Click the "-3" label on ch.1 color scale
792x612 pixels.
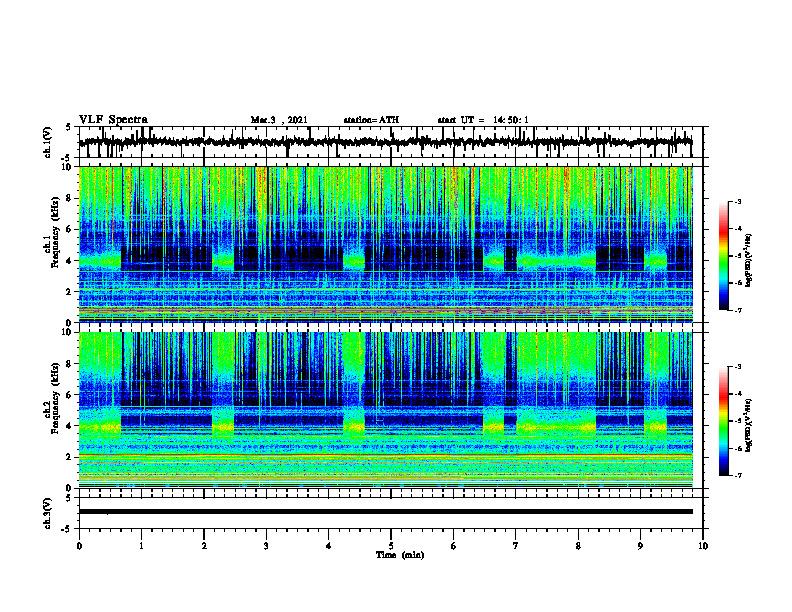pos(737,201)
